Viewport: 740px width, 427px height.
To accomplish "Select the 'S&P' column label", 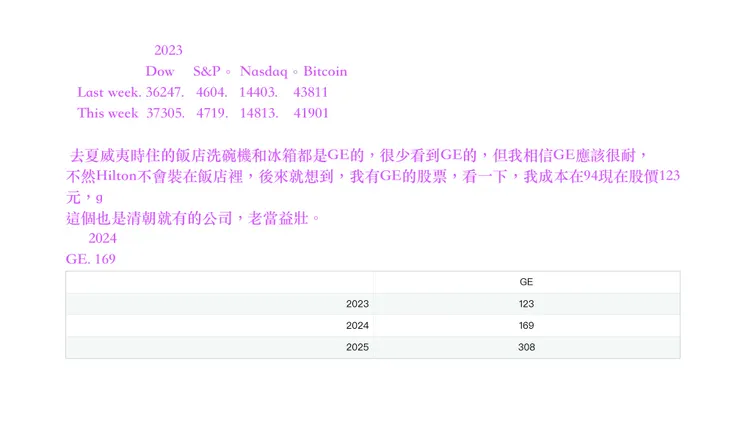I will pyautogui.click(x=207, y=71).
